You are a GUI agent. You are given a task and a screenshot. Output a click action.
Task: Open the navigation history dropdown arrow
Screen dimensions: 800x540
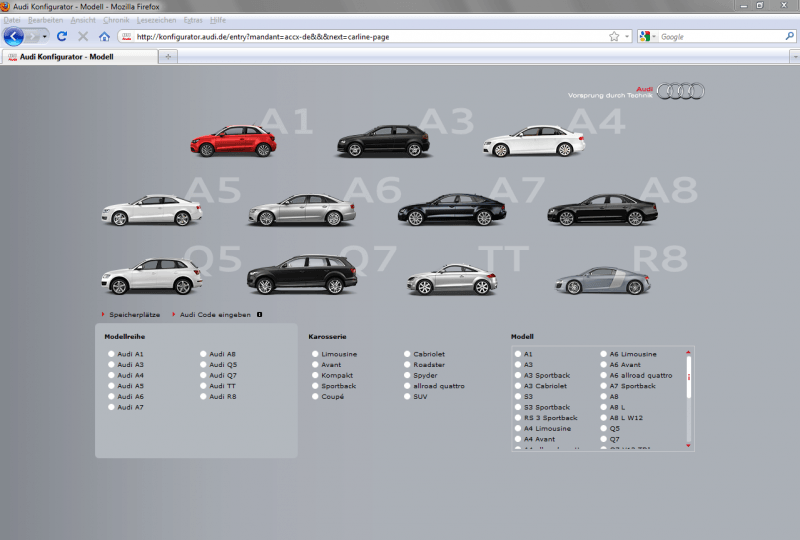pyautogui.click(x=45, y=37)
